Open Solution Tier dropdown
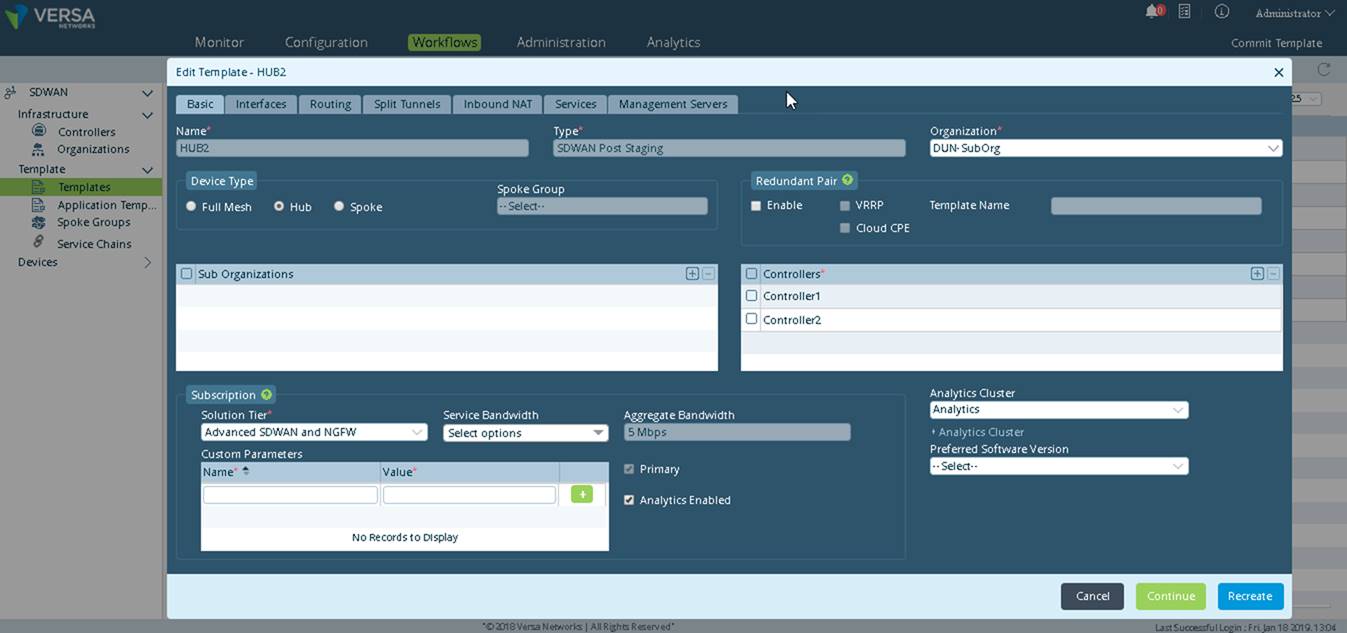The width and height of the screenshot is (1347, 633). pyautogui.click(x=314, y=433)
